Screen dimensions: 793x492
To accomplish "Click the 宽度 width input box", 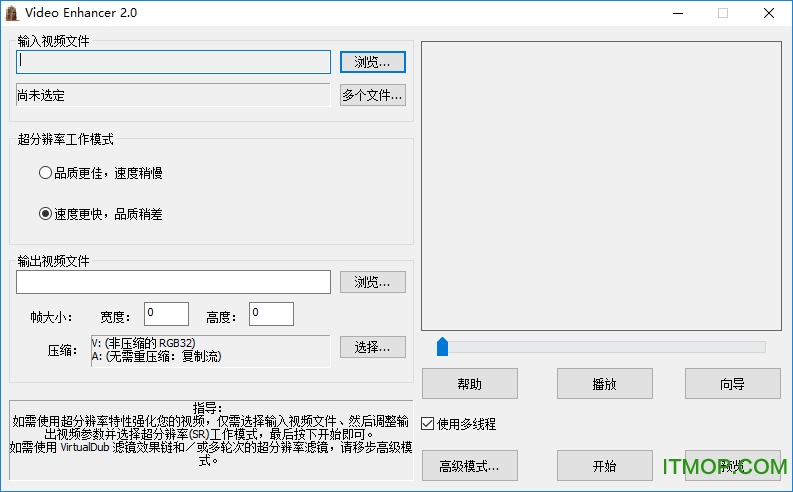I will (x=165, y=314).
